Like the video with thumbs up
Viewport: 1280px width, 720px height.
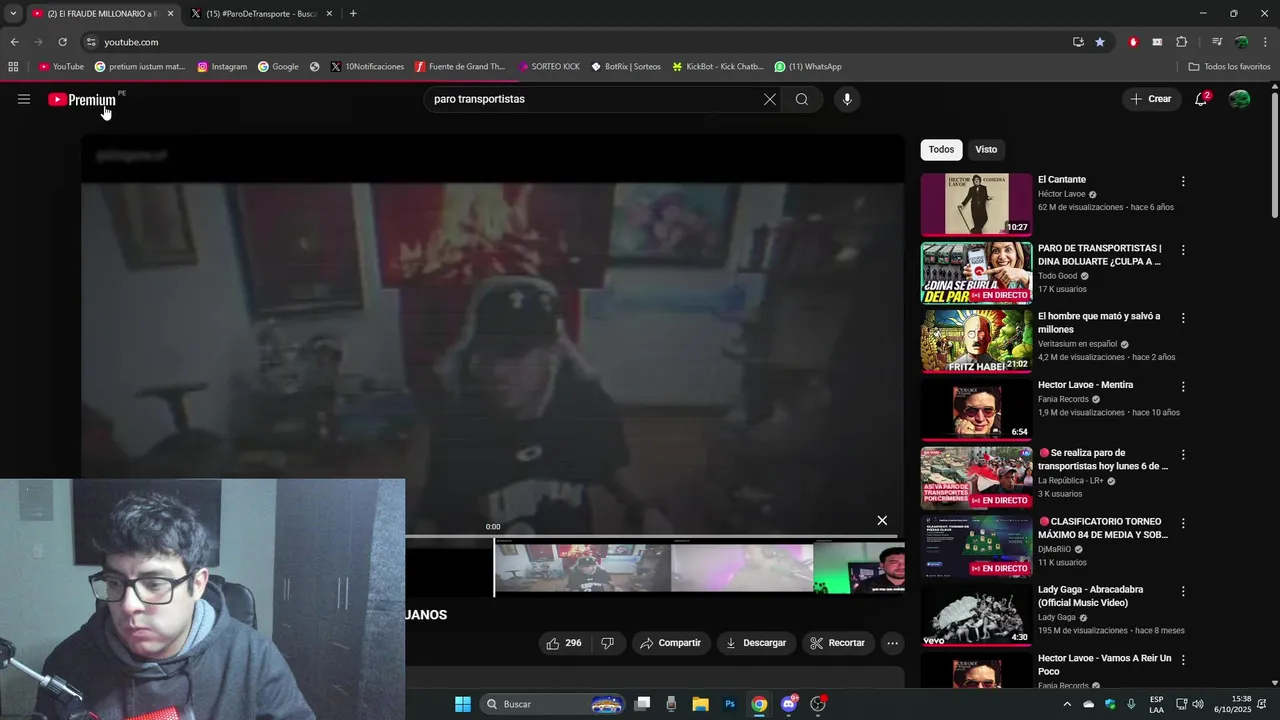563,643
